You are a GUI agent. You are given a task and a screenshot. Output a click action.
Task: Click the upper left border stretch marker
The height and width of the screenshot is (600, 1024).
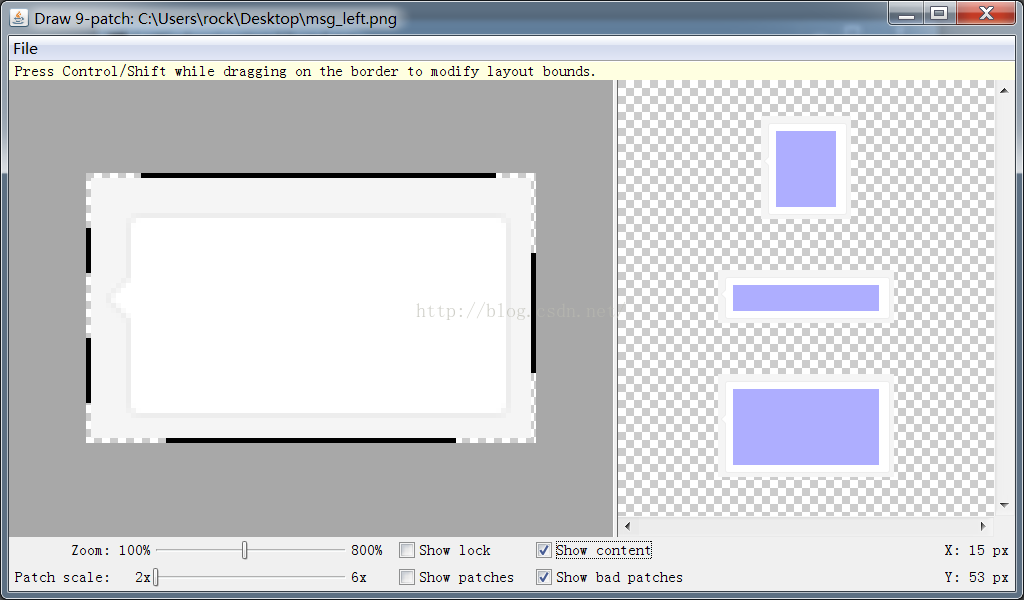(89, 250)
